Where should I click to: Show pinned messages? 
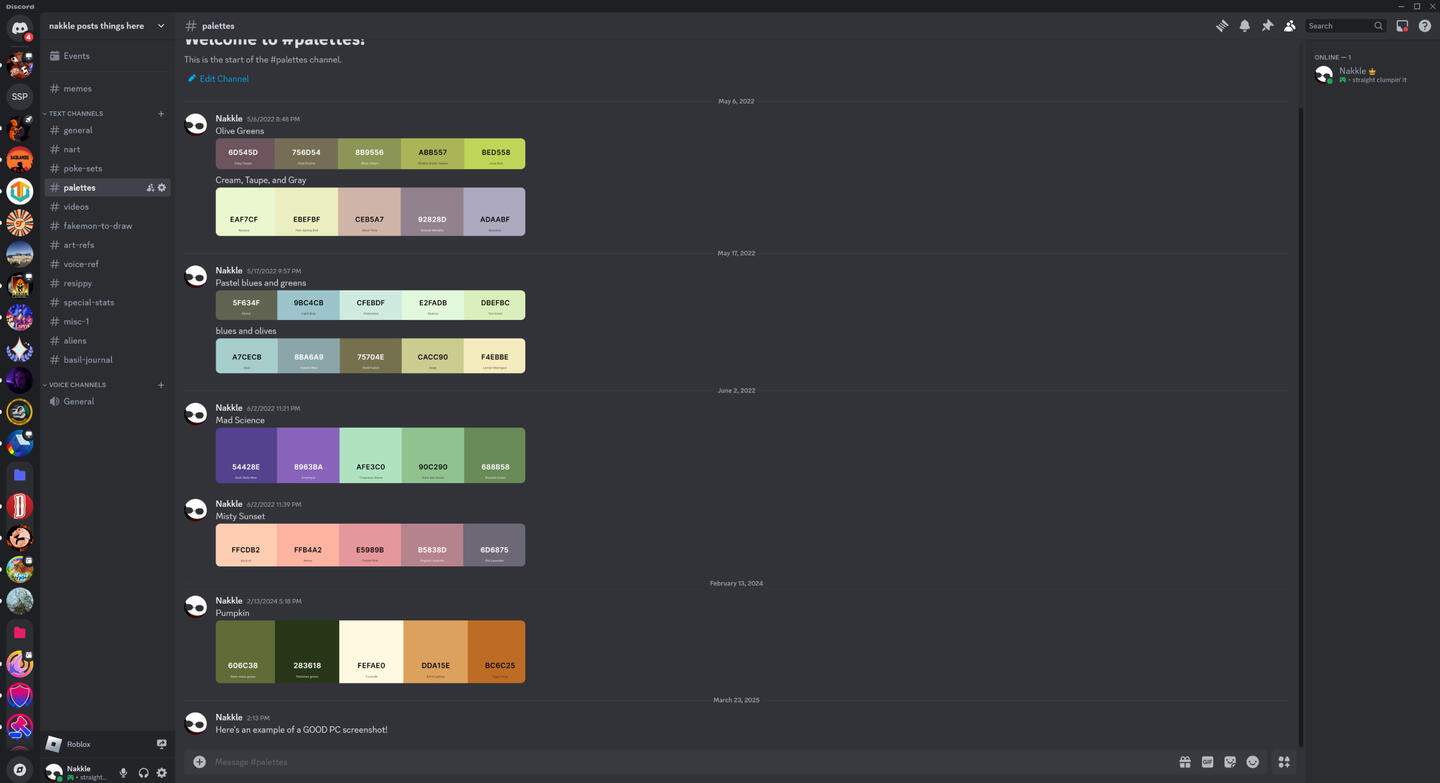coord(1267,26)
